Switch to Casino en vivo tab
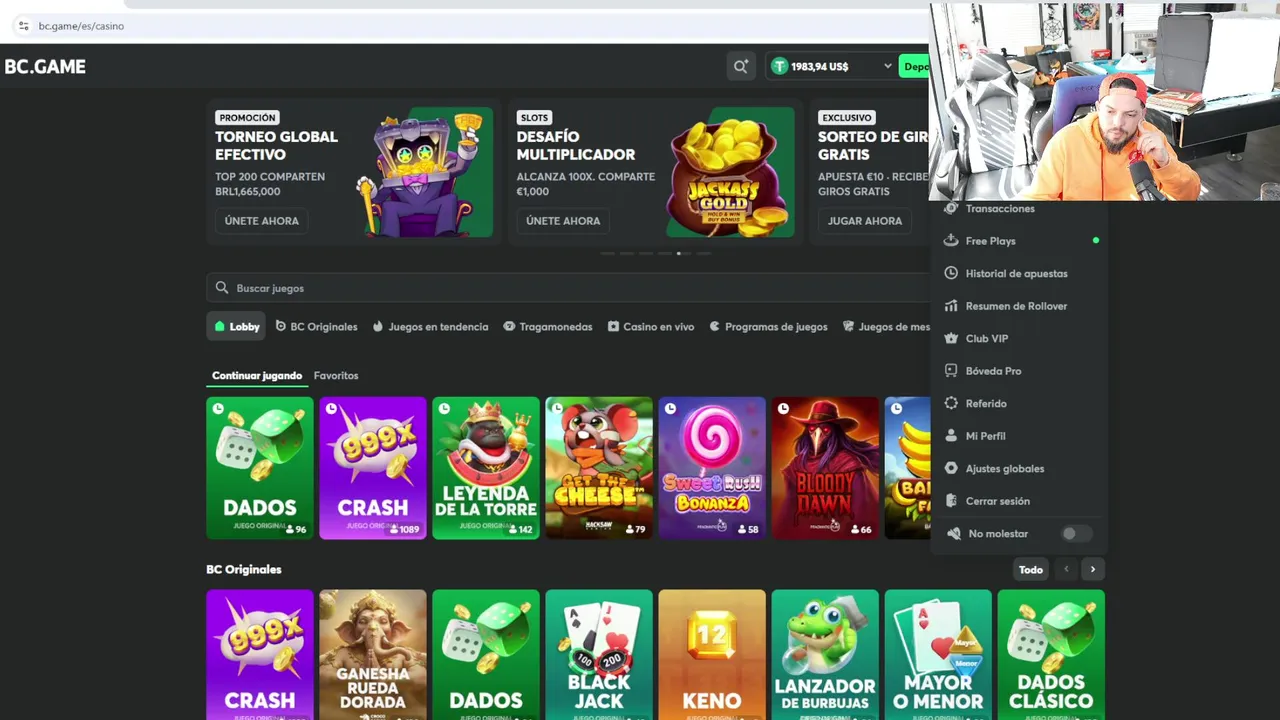The image size is (1280, 720). (650, 326)
